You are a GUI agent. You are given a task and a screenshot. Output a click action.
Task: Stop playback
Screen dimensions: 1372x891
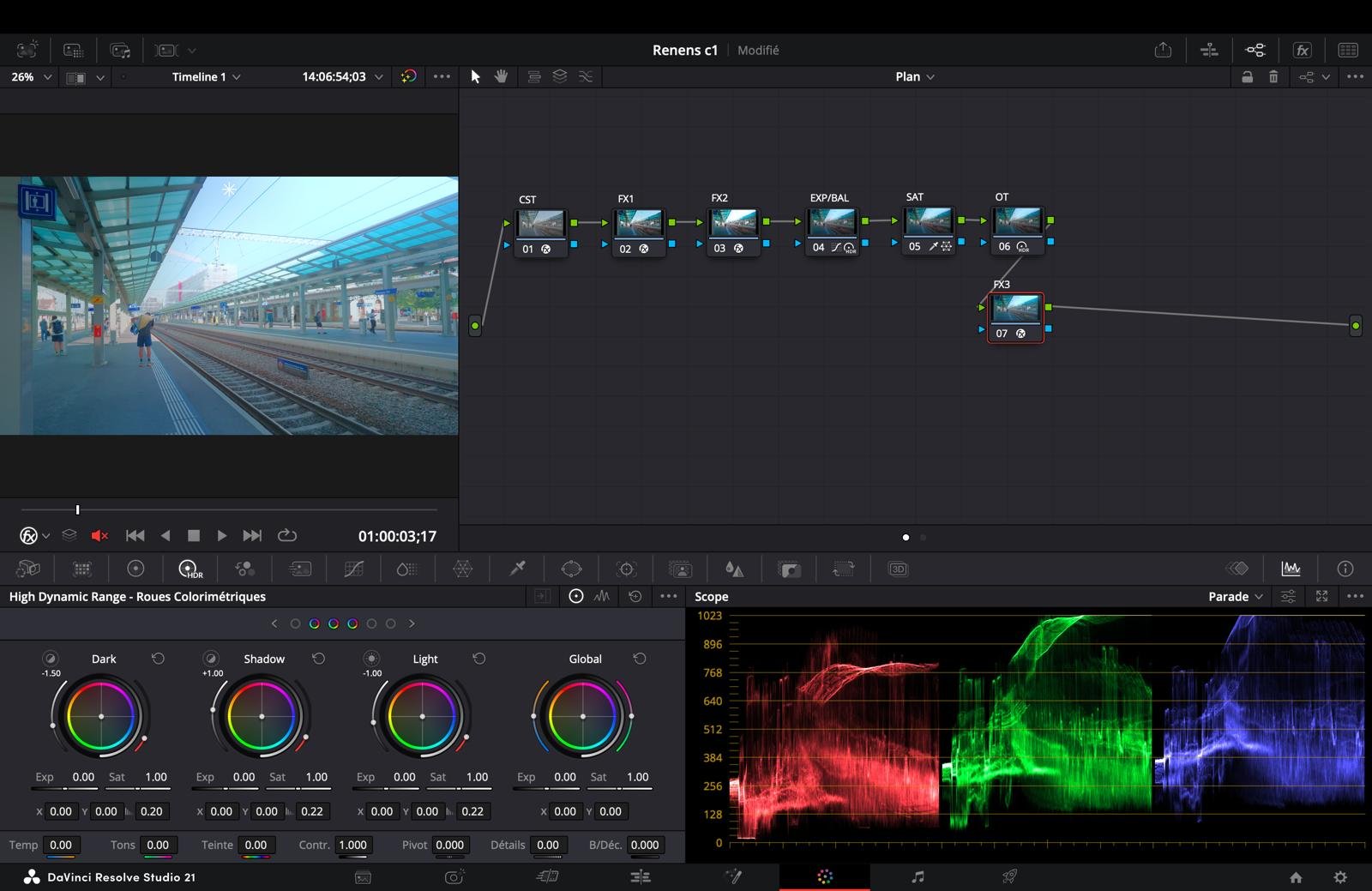(194, 536)
